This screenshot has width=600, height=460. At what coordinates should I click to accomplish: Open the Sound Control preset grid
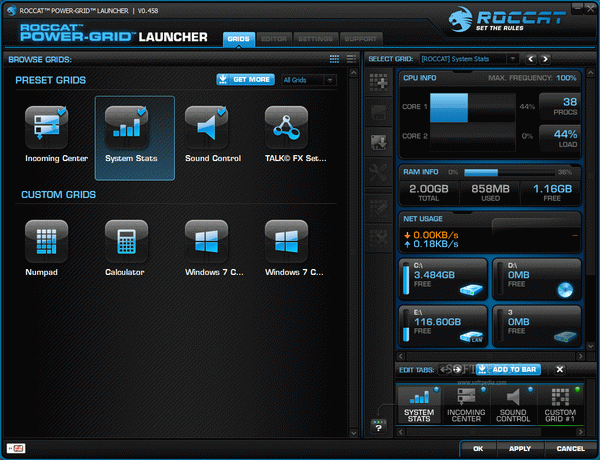(x=207, y=128)
